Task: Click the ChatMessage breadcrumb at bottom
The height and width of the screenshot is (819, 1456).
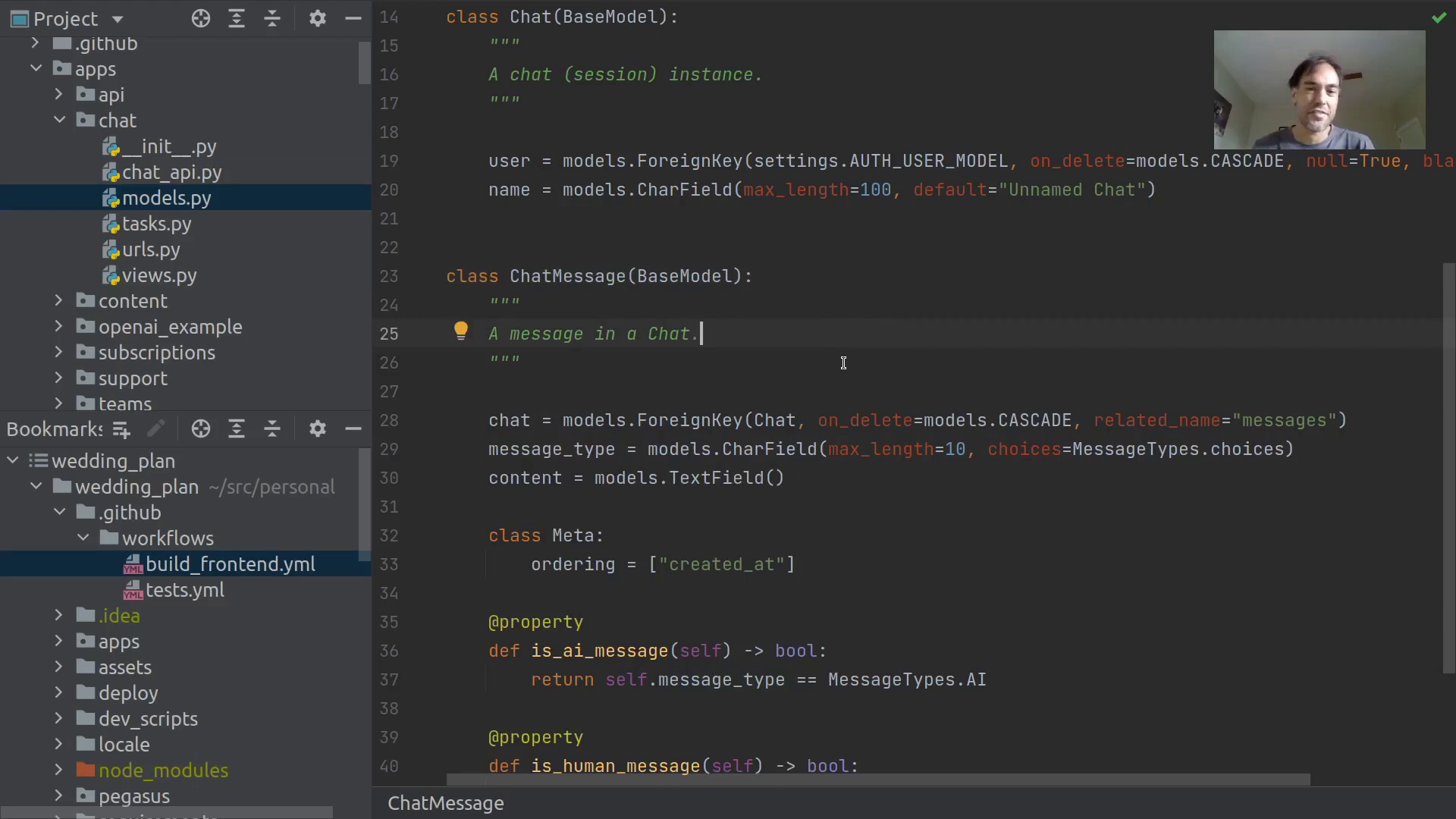Action: 446,803
